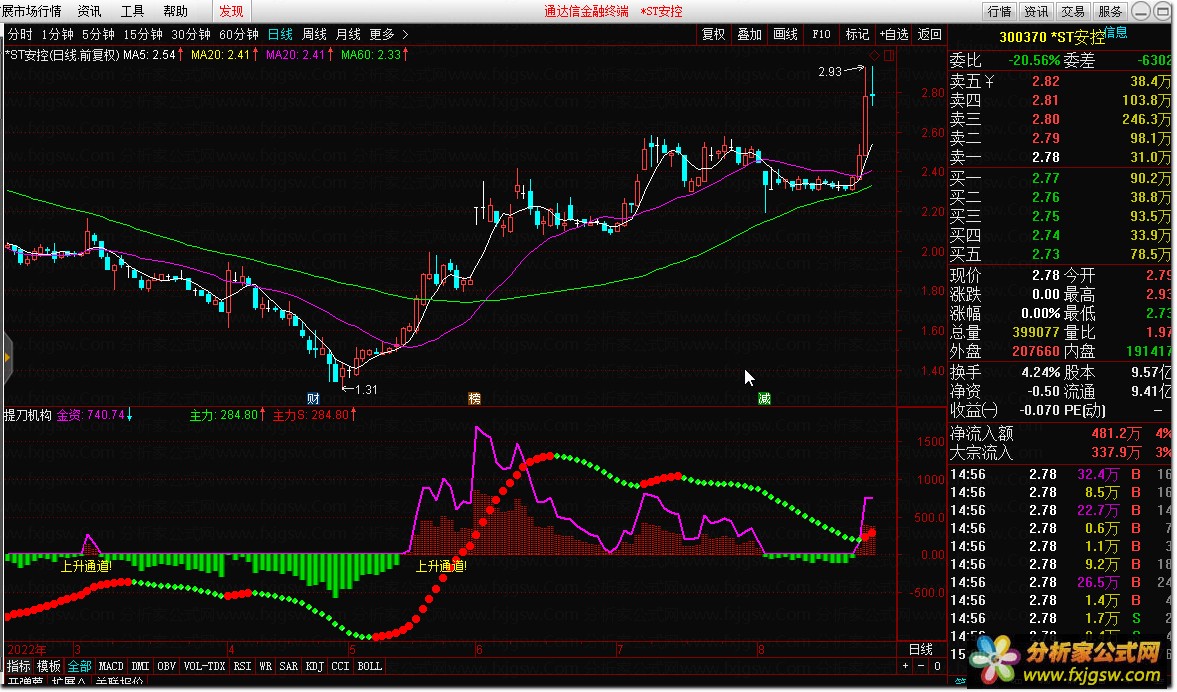This screenshot has width=1177, height=692.
Task: Select the 1分钟 period
Action: pyautogui.click(x=57, y=35)
